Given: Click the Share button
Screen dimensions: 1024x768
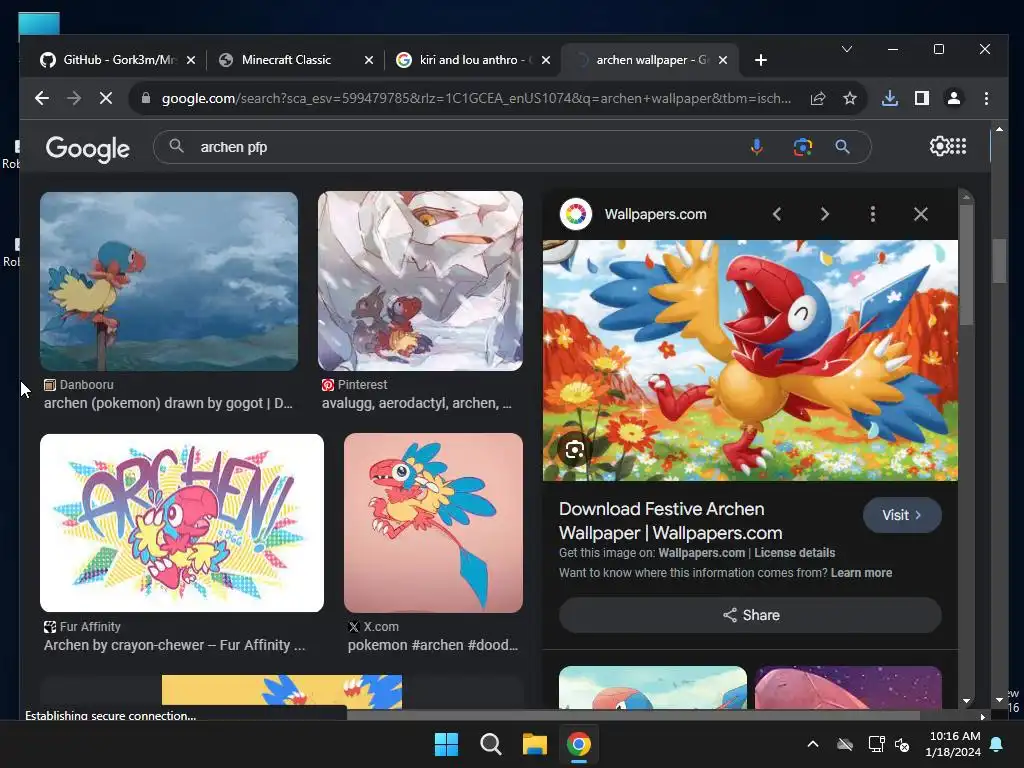Looking at the screenshot, I should (x=750, y=615).
